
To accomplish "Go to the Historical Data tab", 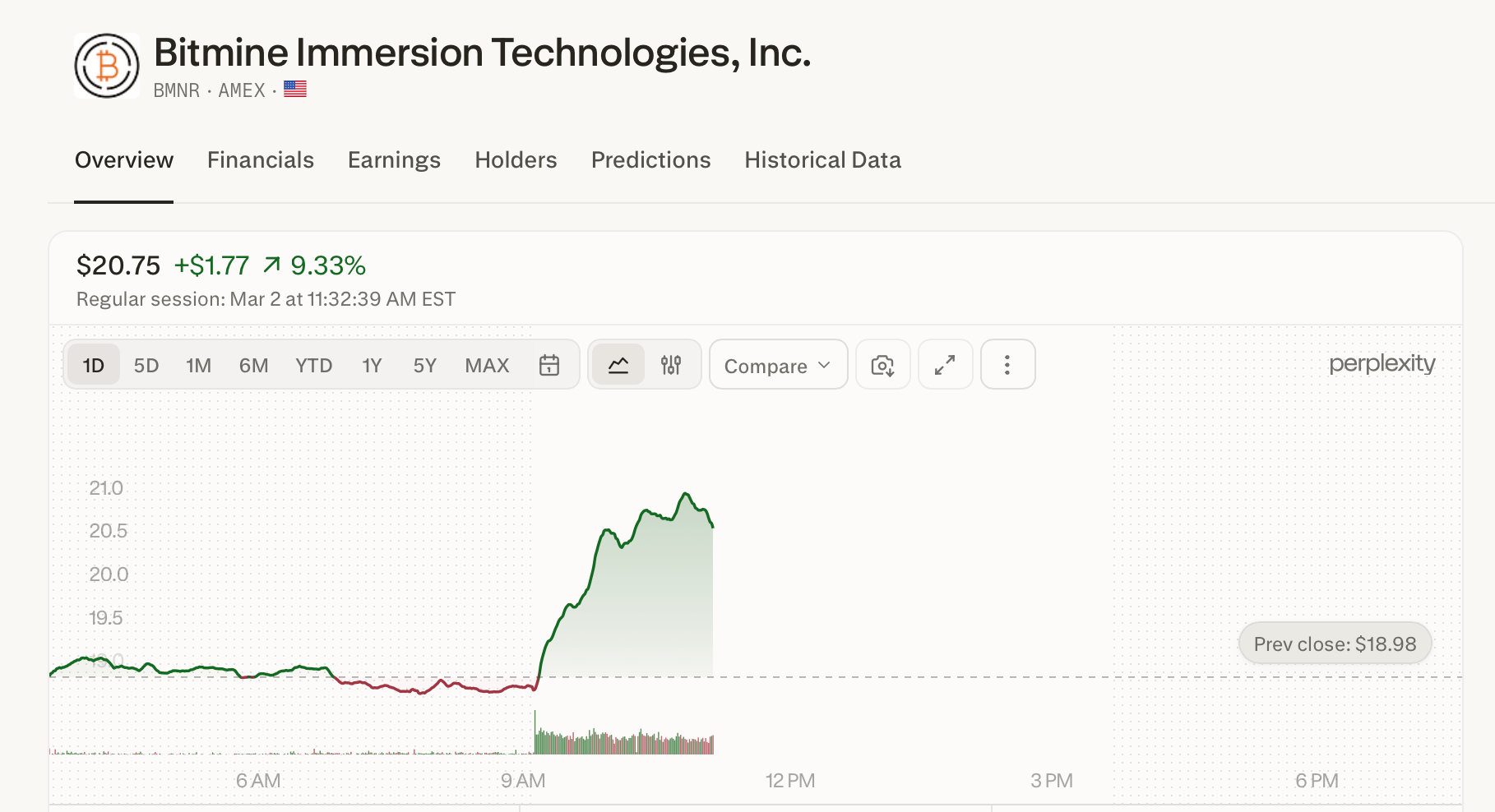I will (822, 159).
